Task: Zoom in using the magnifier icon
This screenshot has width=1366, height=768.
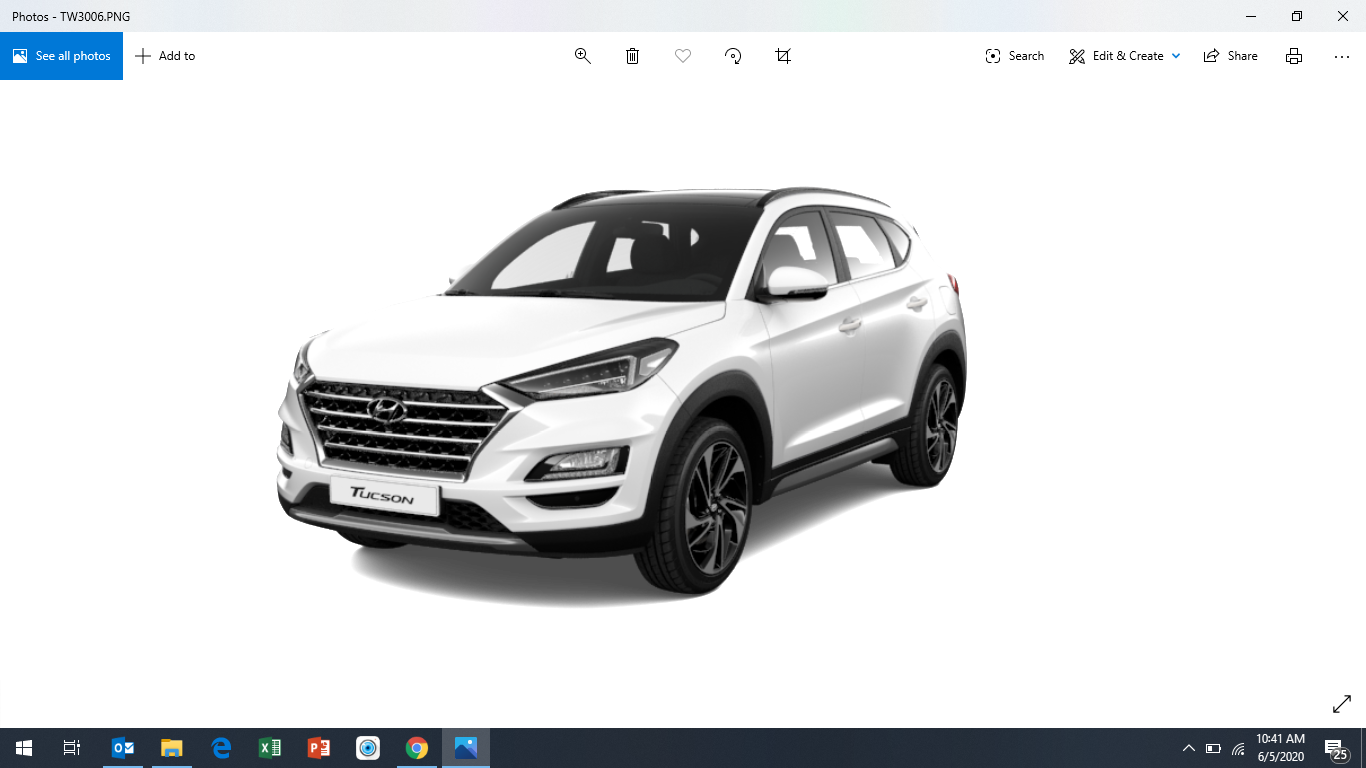Action: [x=583, y=56]
